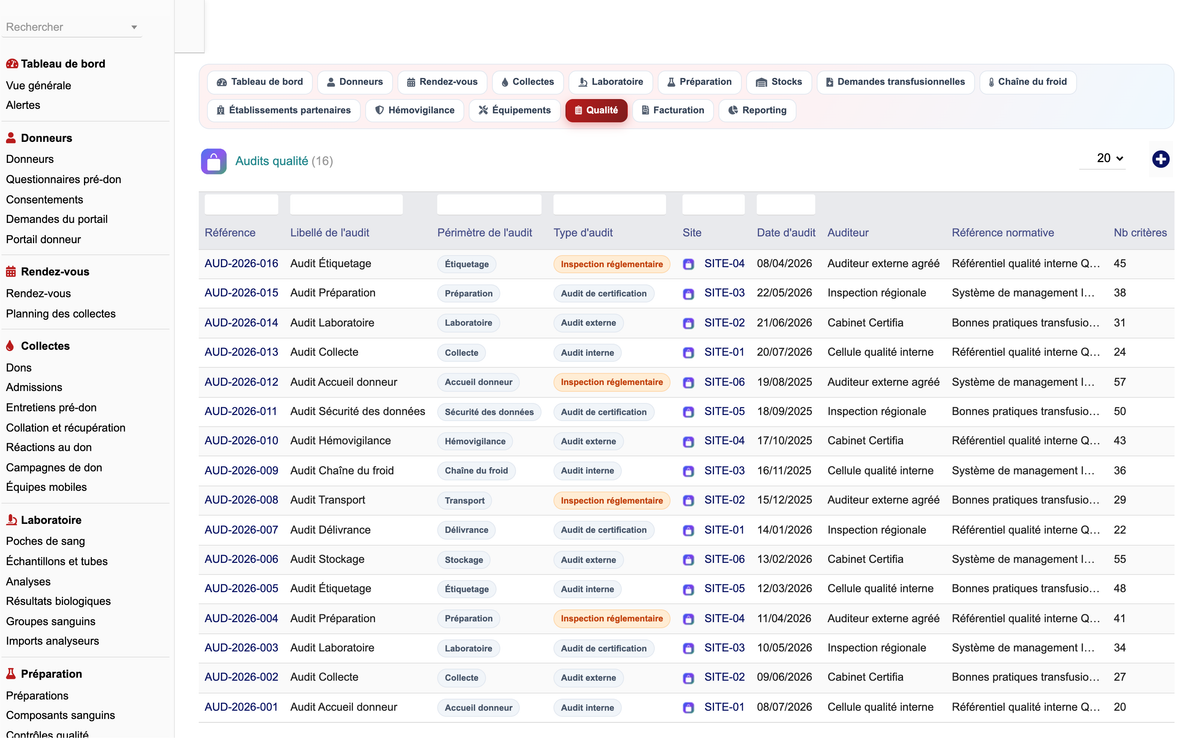
Task: Sort by the Auditeur column header
Action: click(x=848, y=233)
